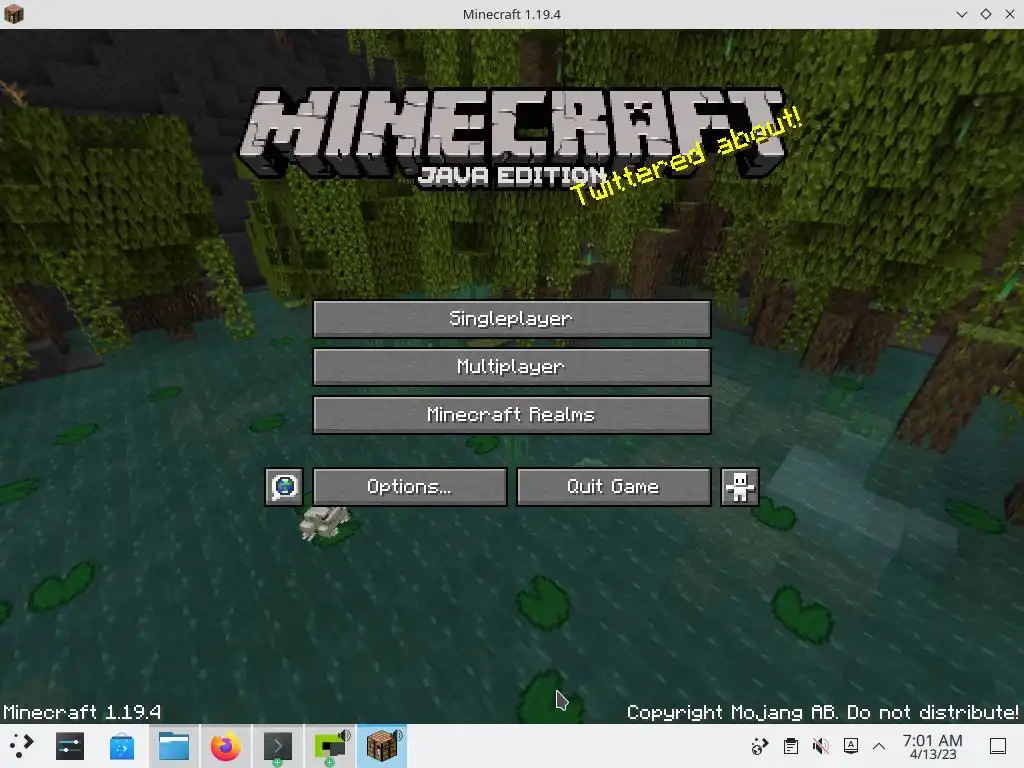The height and width of the screenshot is (768, 1024).
Task: Open Minecraft Realms
Action: click(512, 415)
